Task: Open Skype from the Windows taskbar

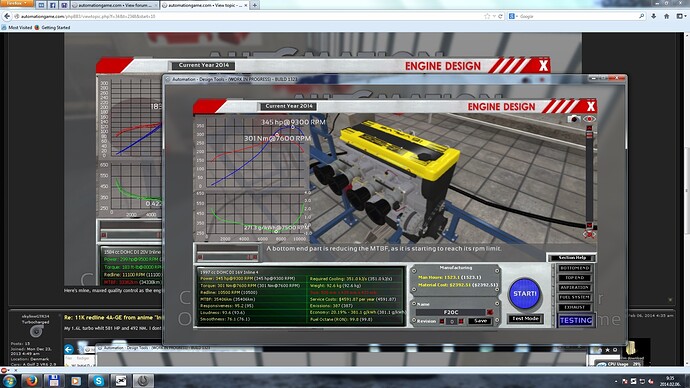Action: 98,381
